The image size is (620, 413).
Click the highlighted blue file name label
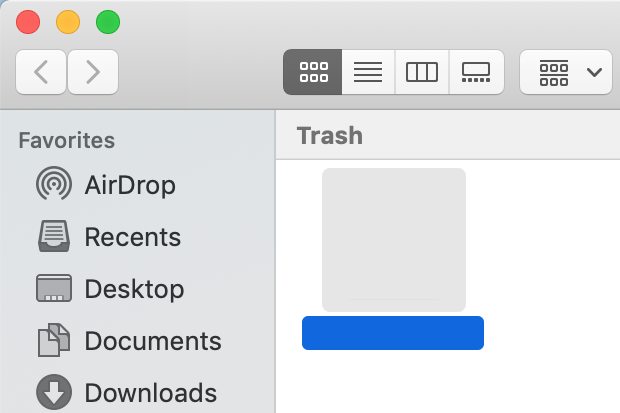click(393, 333)
